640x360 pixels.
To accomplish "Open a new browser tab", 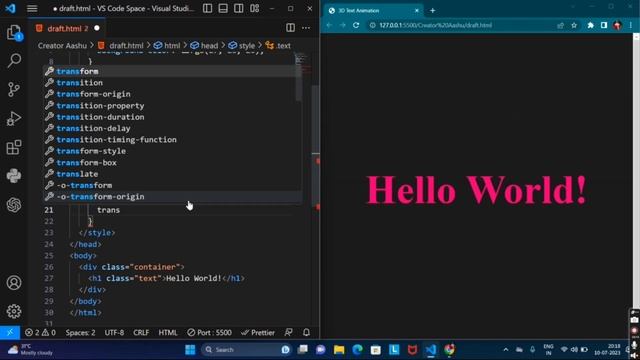I will click(432, 11).
